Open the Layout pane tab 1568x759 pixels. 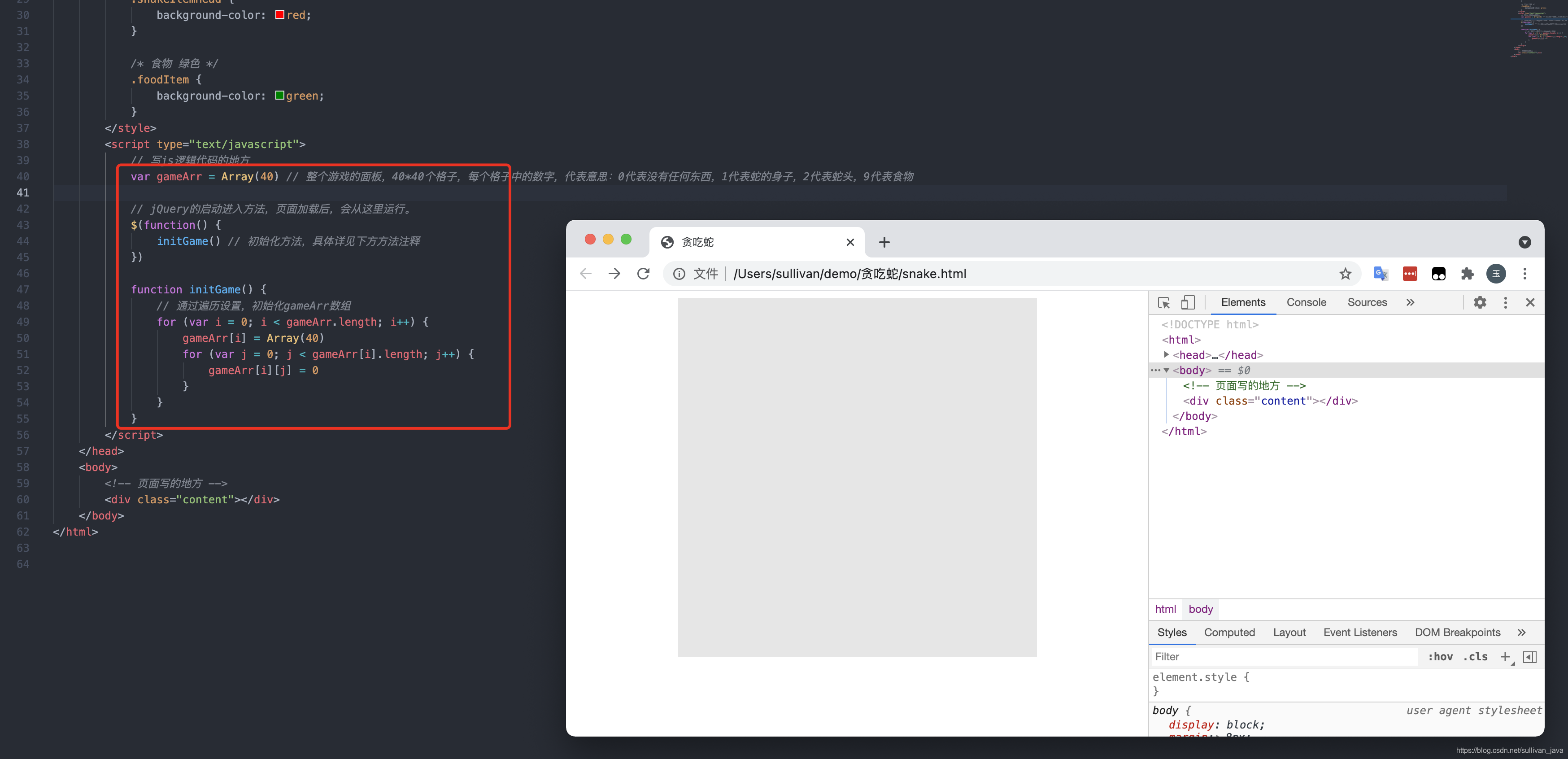[1289, 632]
